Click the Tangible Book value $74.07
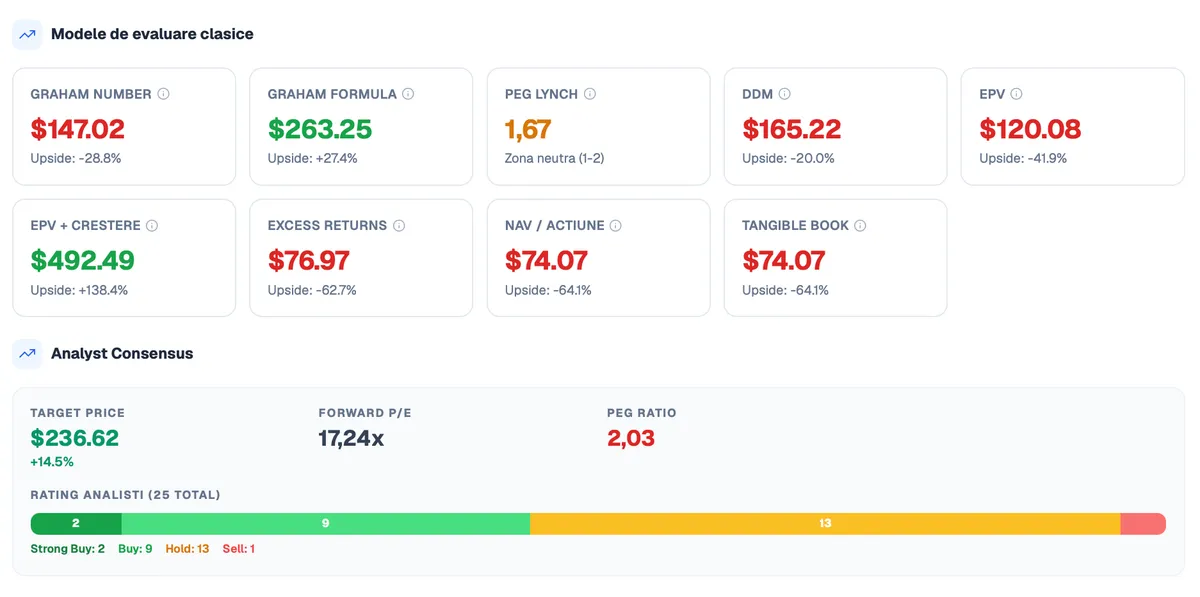1200x597 pixels. coord(784,261)
